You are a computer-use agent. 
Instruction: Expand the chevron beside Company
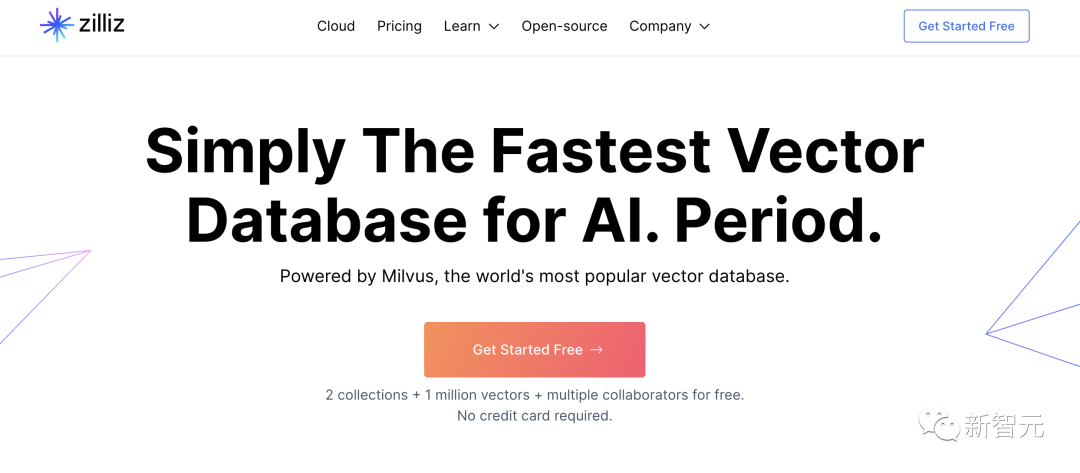(704, 27)
